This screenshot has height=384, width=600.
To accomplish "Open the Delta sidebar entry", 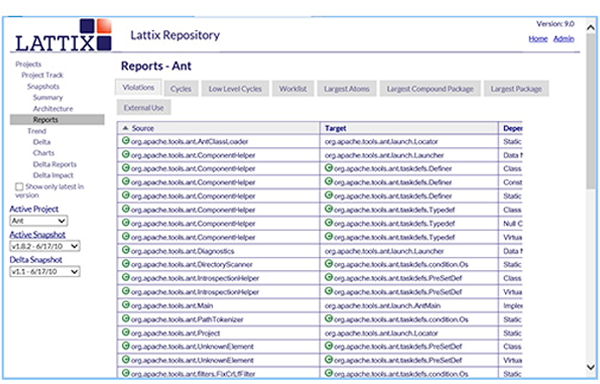I will 42,142.
